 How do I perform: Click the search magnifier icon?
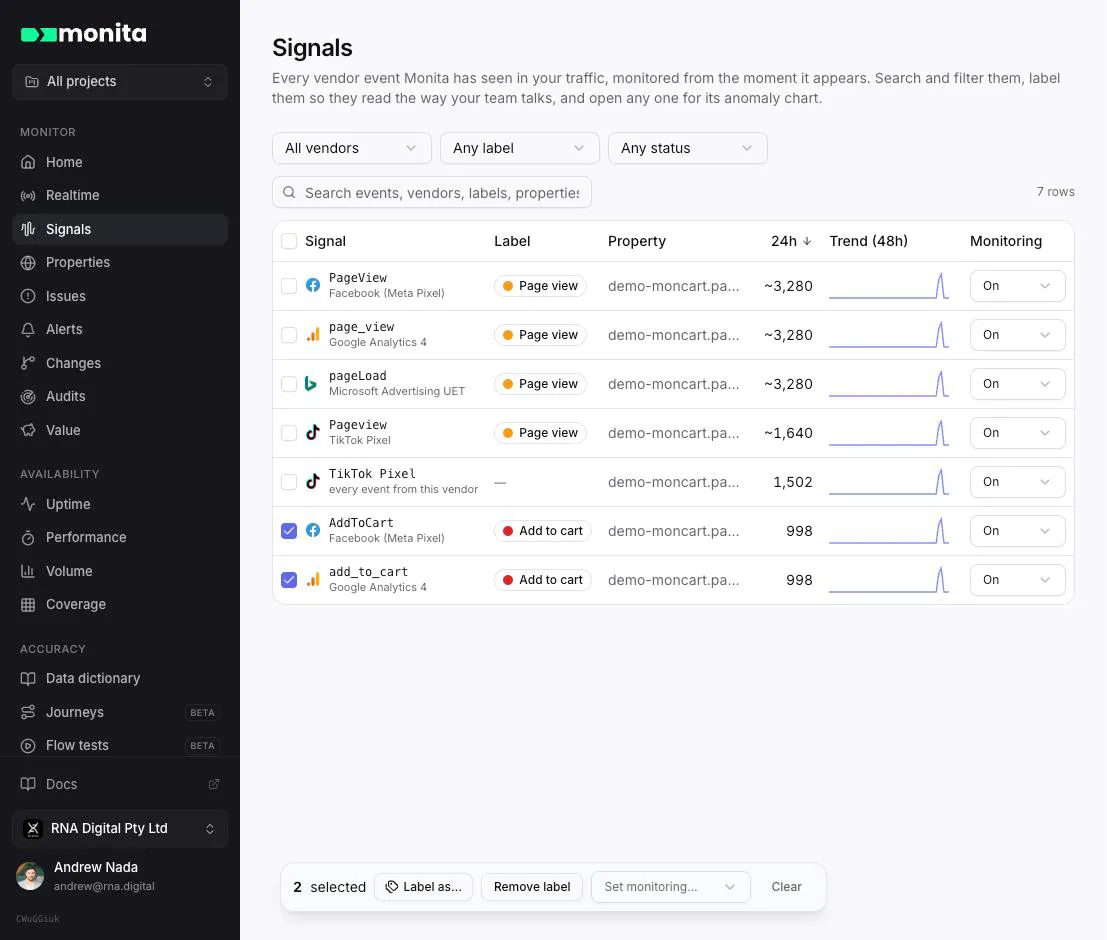pyautogui.click(x=289, y=192)
